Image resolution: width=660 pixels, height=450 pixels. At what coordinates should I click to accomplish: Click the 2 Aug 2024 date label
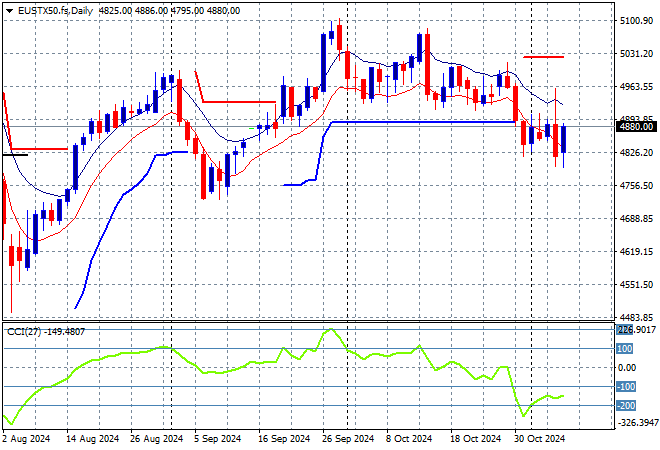27,438
